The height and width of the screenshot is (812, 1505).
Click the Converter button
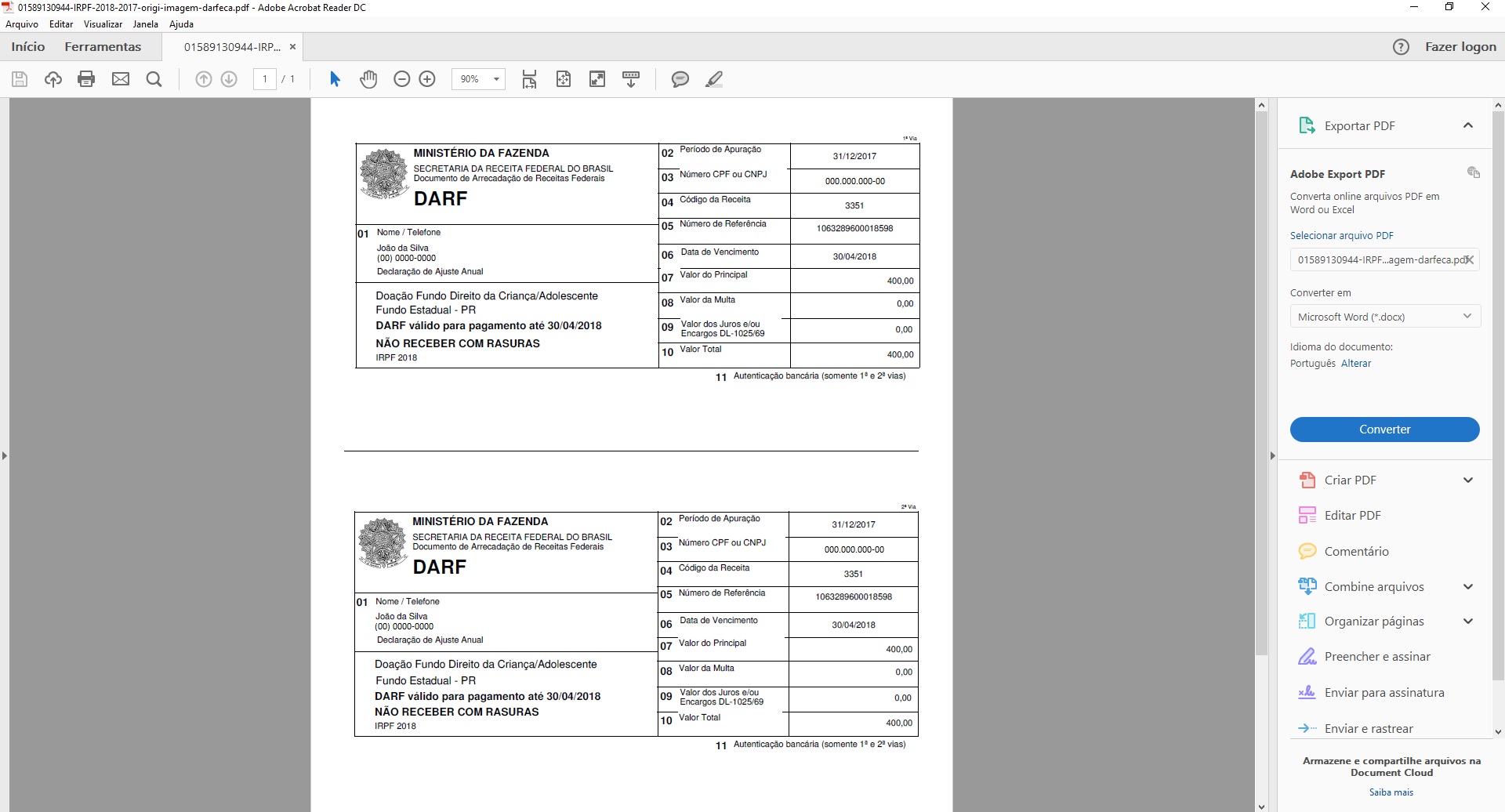[1384, 430]
